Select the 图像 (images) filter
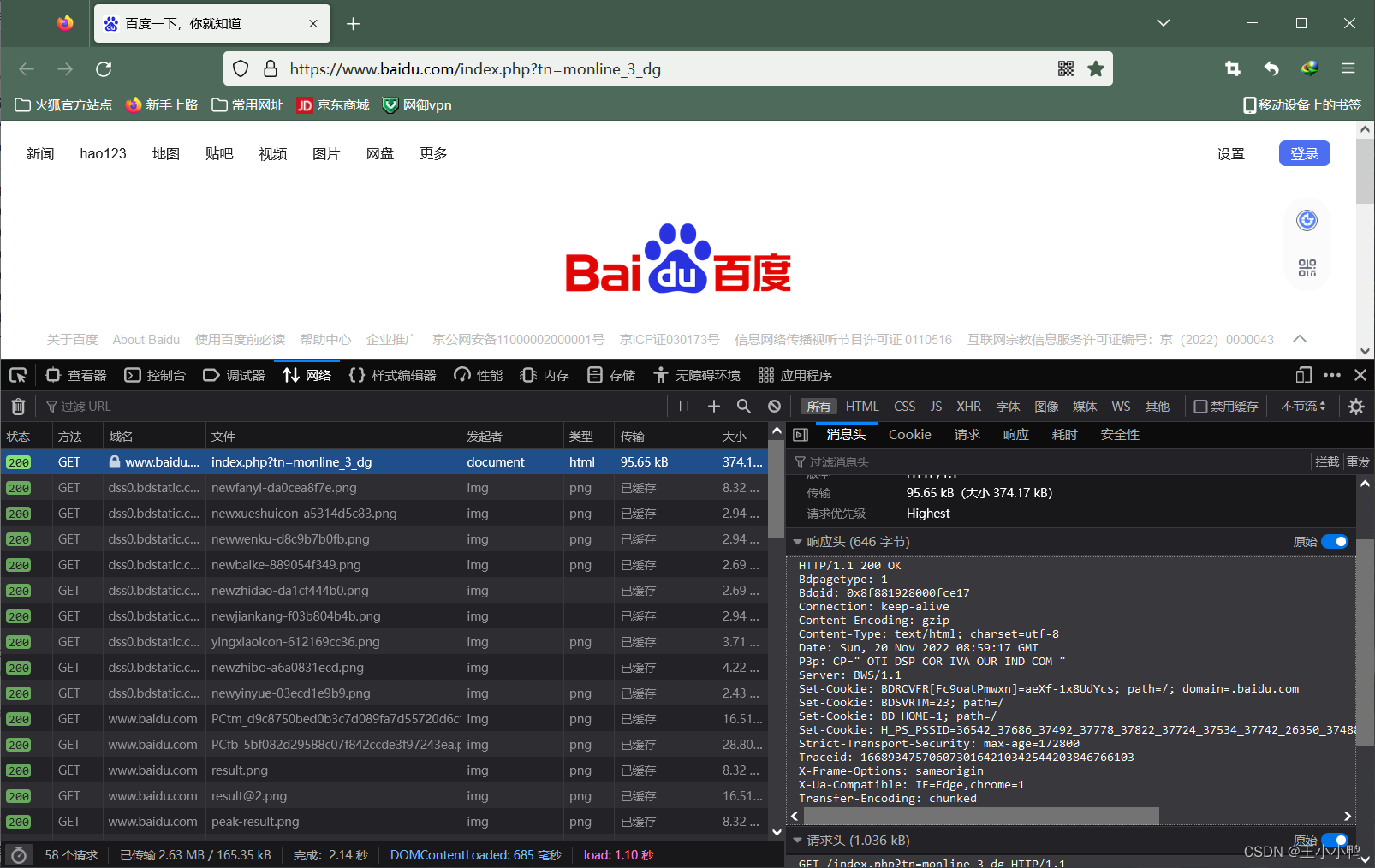1375x868 pixels. click(1046, 407)
